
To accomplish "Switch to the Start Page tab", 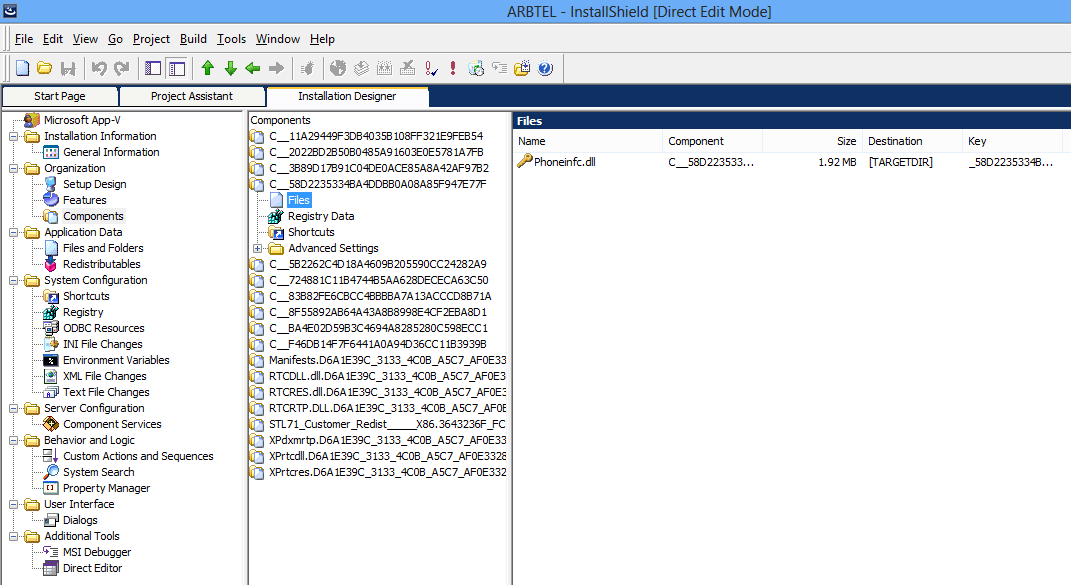I will (60, 96).
